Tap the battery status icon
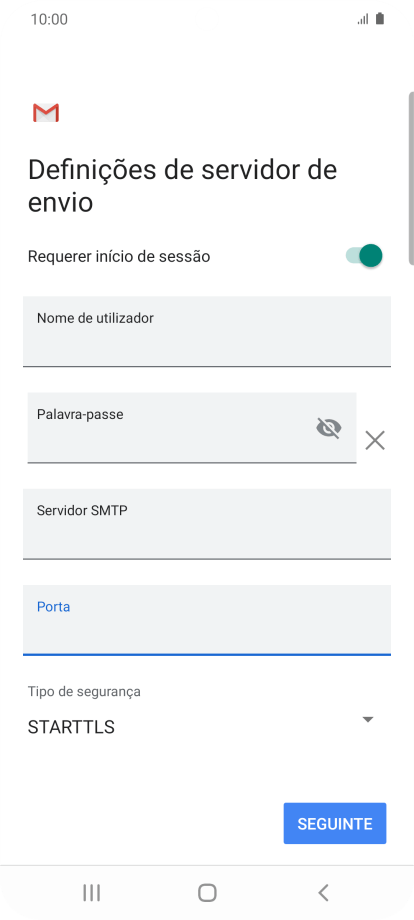The width and height of the screenshot is (414, 920). 380,19
